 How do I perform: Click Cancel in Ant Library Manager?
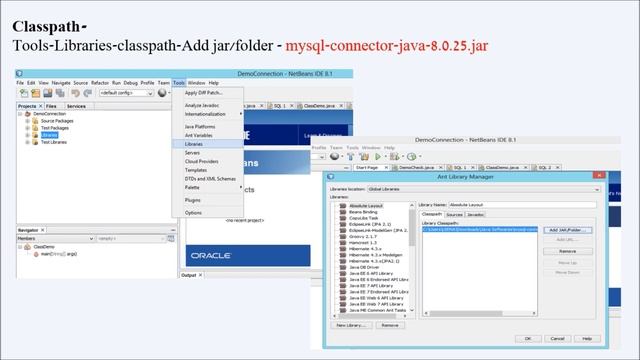click(557, 339)
